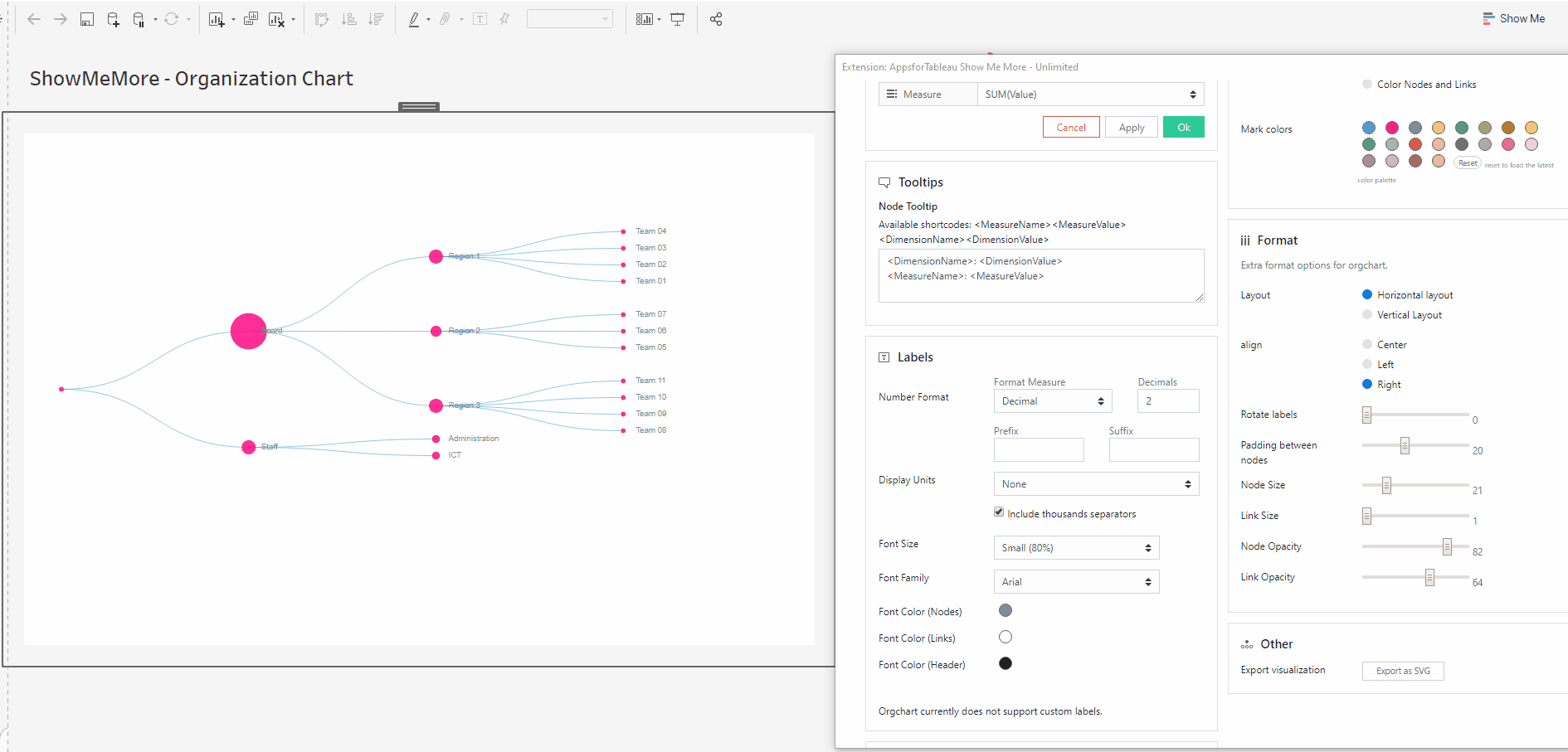Click the Team 04 leaf label
This screenshot has width=1568, height=752.
pyautogui.click(x=651, y=231)
